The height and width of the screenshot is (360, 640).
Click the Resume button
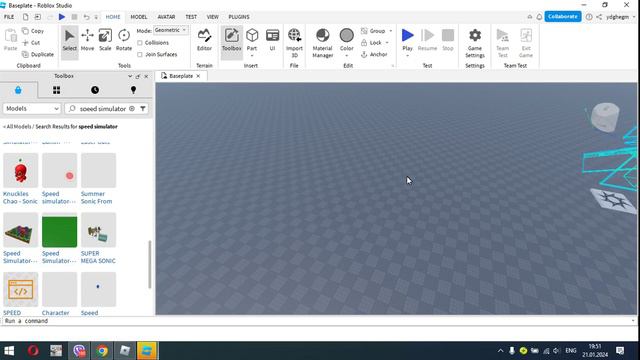427,40
